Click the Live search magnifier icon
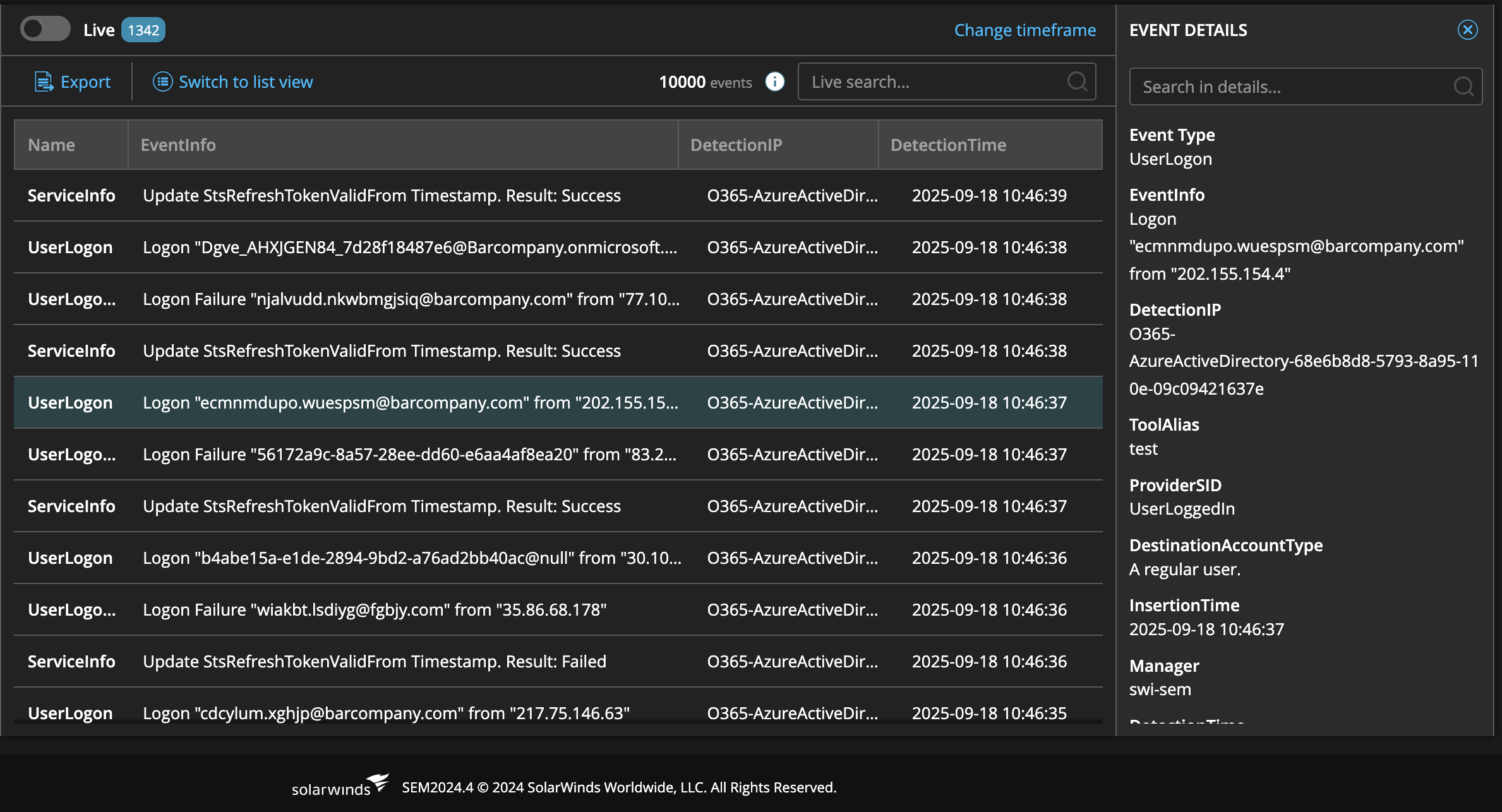The width and height of the screenshot is (1502, 812). pos(1077,81)
